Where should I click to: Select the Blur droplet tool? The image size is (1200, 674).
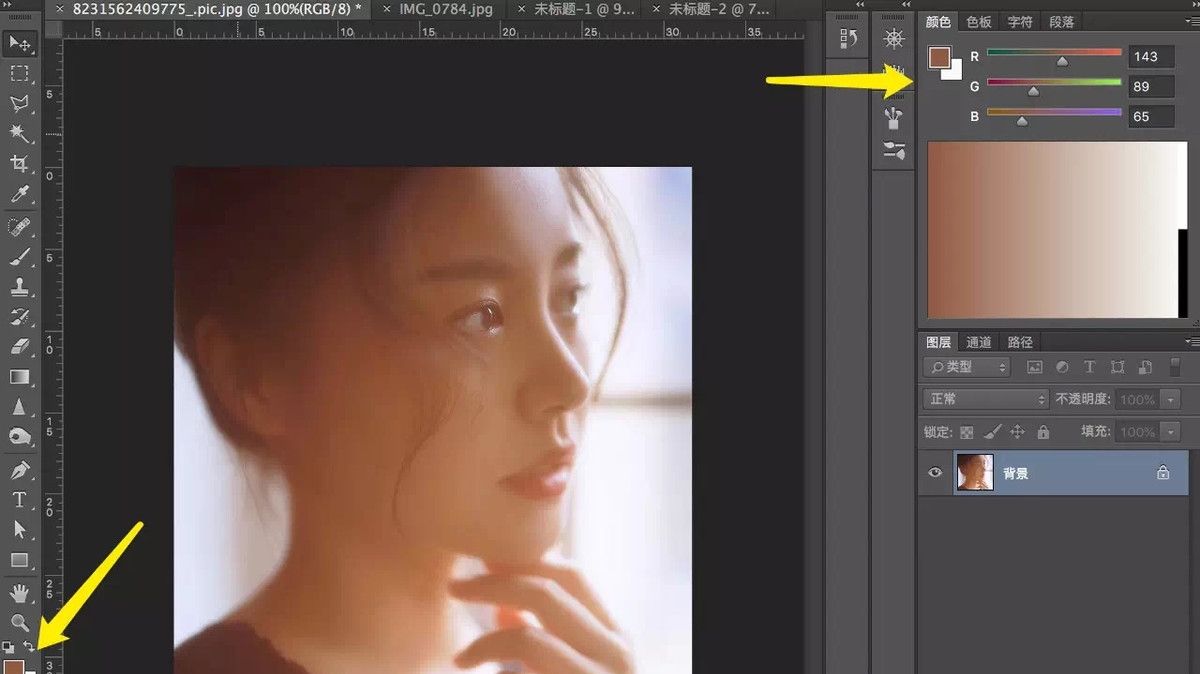[x=20, y=407]
